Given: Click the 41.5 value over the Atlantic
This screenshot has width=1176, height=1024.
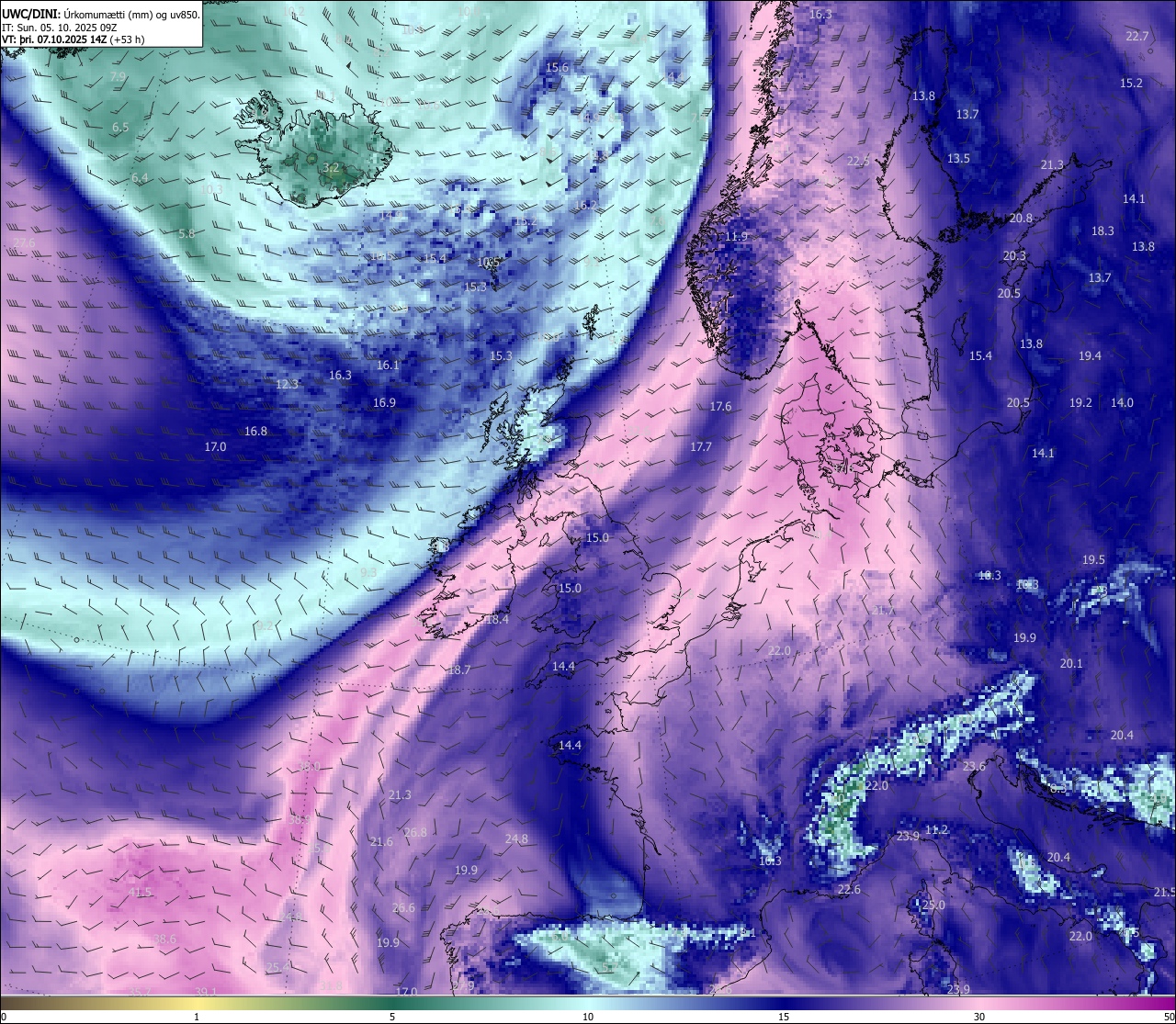Looking at the screenshot, I should [140, 892].
